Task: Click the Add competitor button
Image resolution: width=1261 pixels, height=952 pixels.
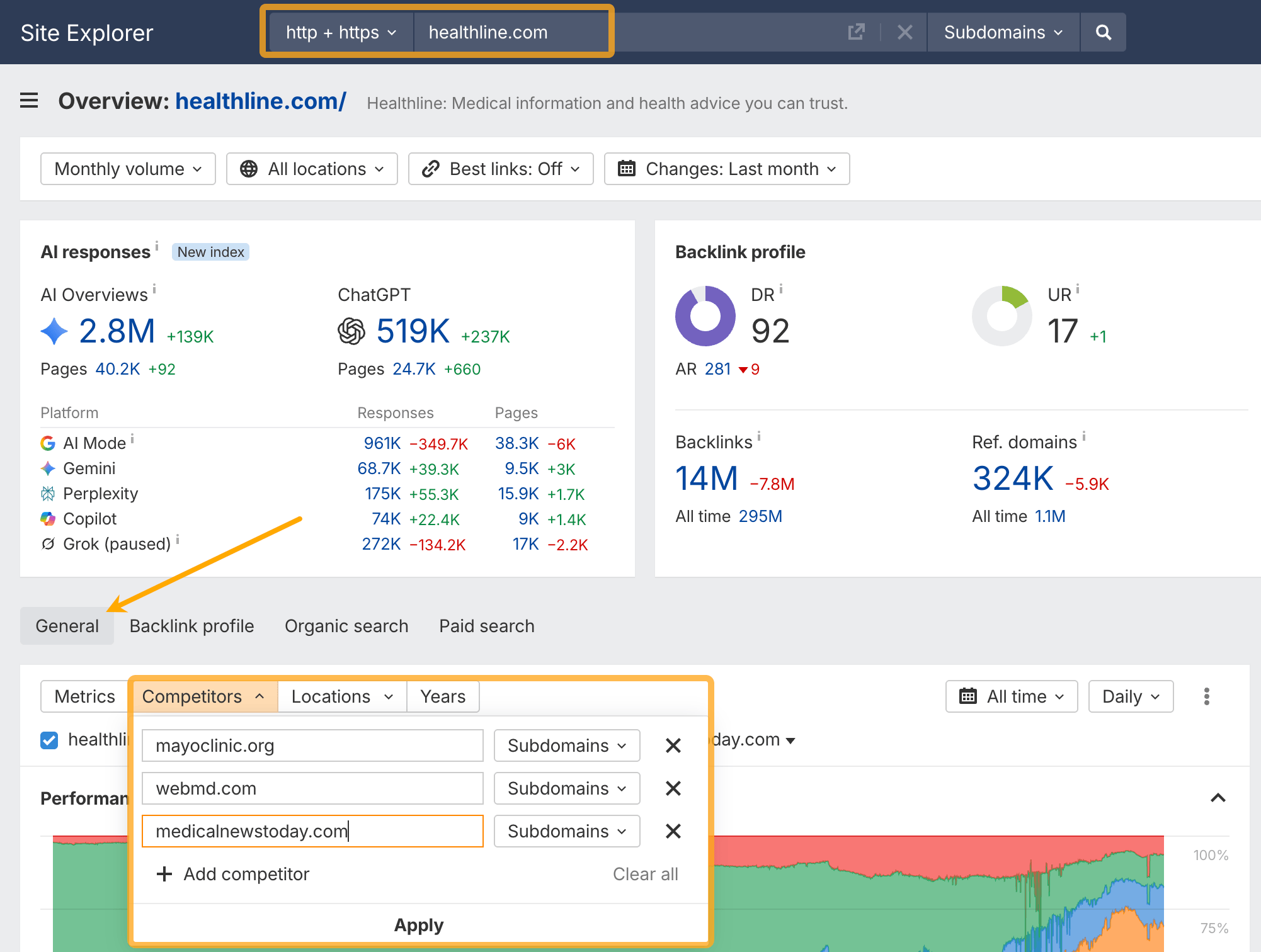Action: tap(232, 874)
